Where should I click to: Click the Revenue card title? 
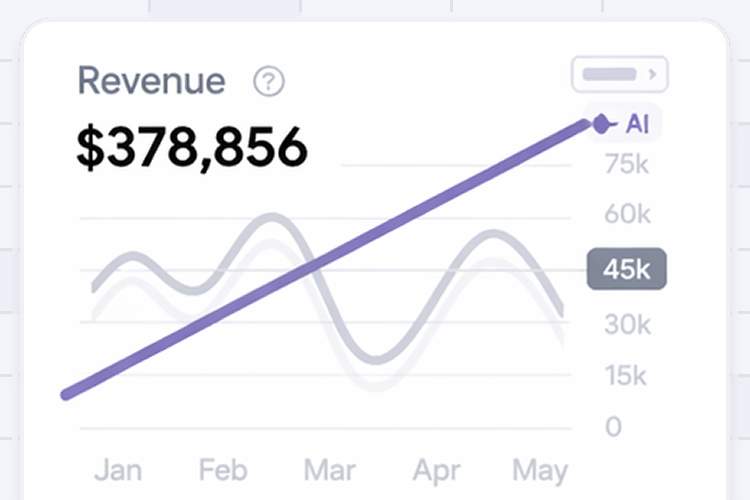(x=151, y=82)
